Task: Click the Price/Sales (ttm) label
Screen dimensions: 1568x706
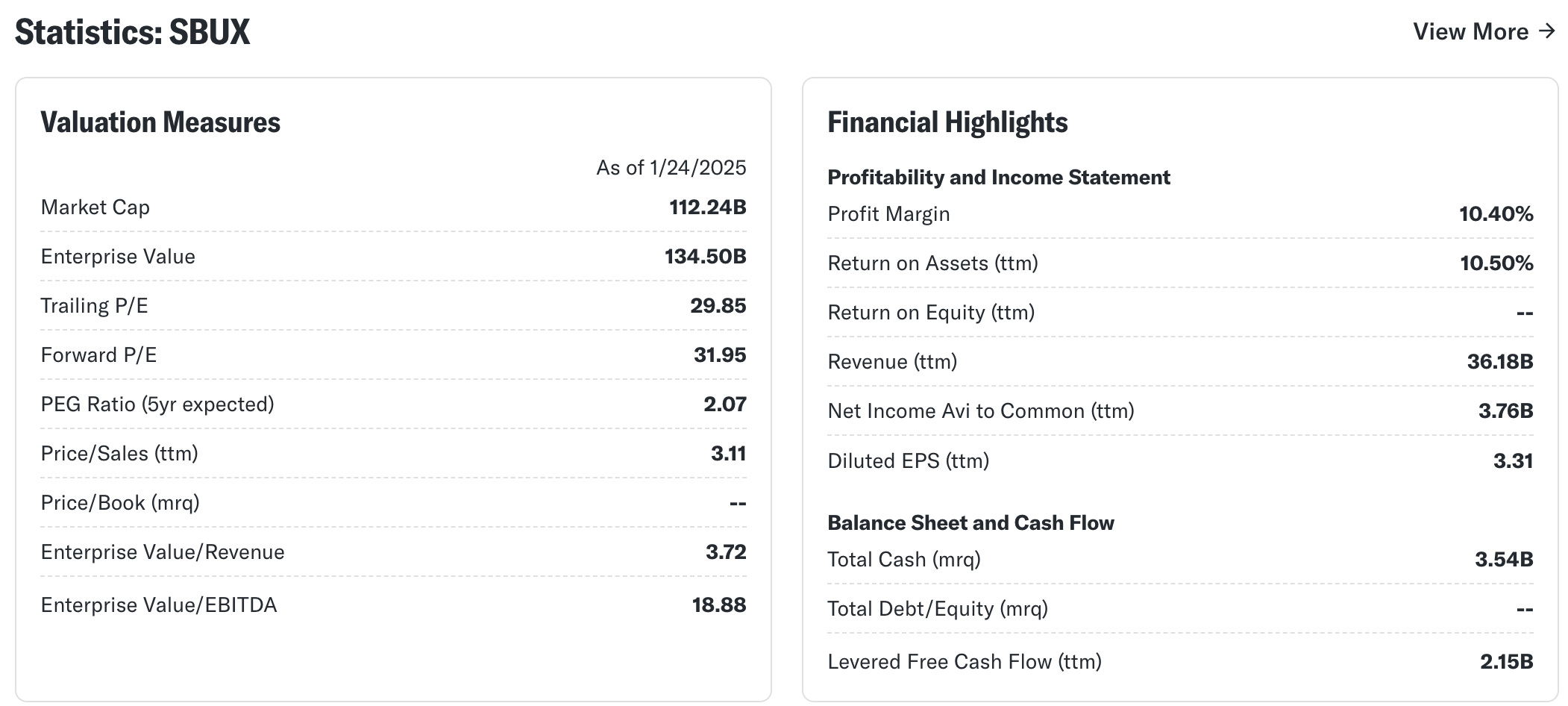Action: click(x=119, y=454)
